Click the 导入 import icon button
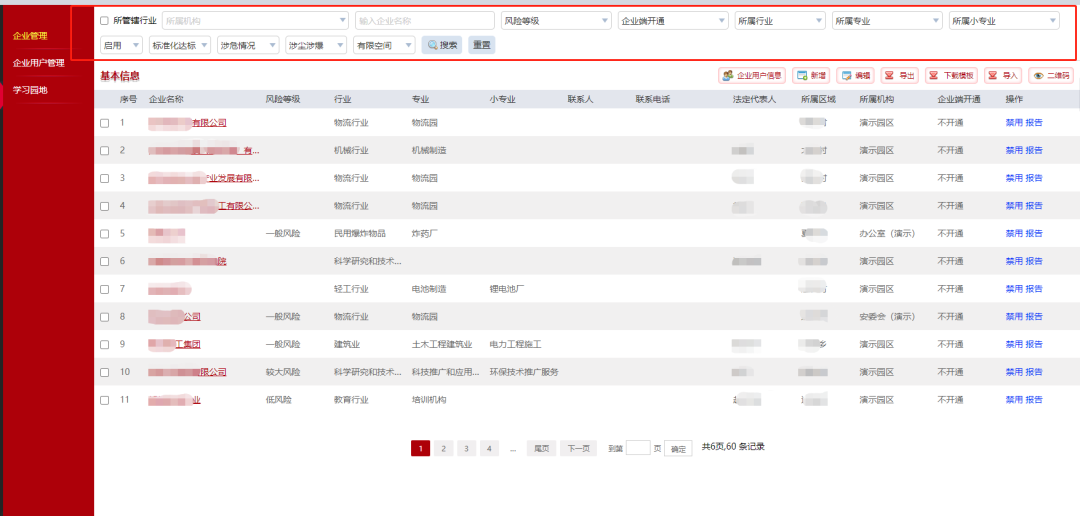Viewport: 1080px width, 516px height. [1003, 76]
